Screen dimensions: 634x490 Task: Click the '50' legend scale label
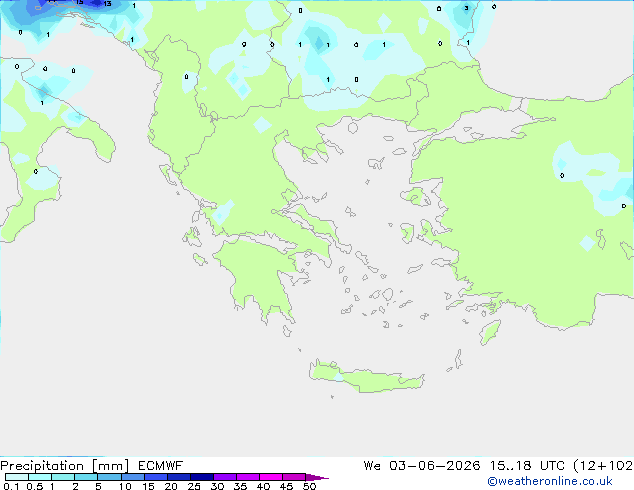pos(309,486)
